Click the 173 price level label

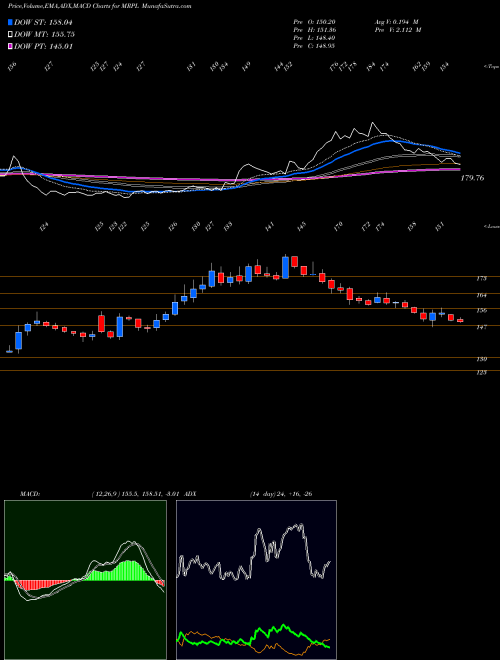[482, 278]
